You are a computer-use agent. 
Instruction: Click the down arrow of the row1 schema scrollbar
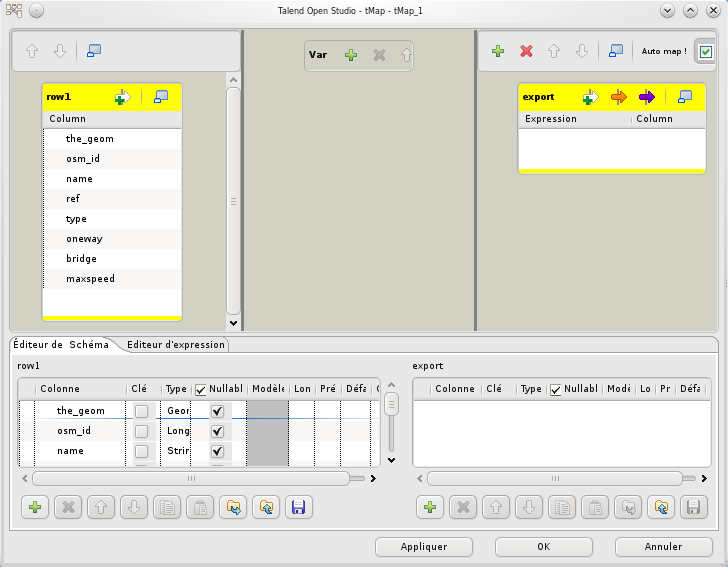coord(391,460)
